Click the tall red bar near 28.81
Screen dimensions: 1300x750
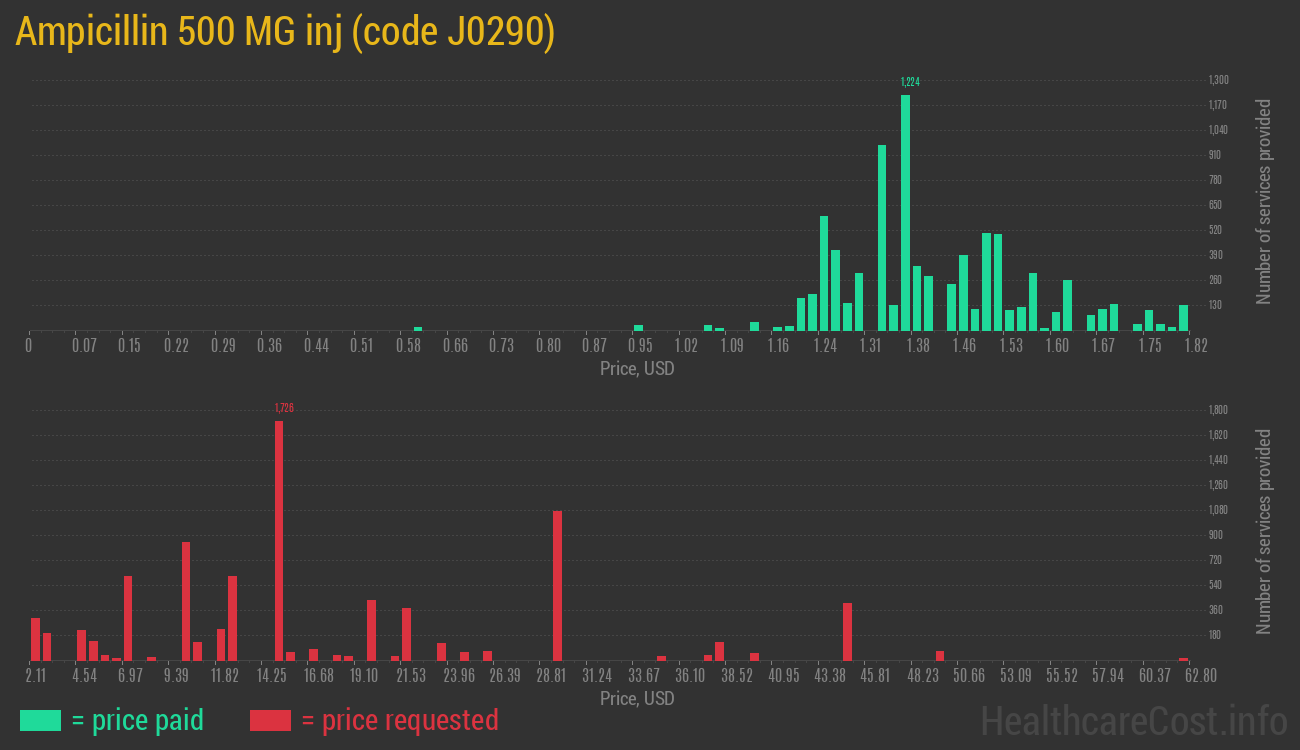557,585
